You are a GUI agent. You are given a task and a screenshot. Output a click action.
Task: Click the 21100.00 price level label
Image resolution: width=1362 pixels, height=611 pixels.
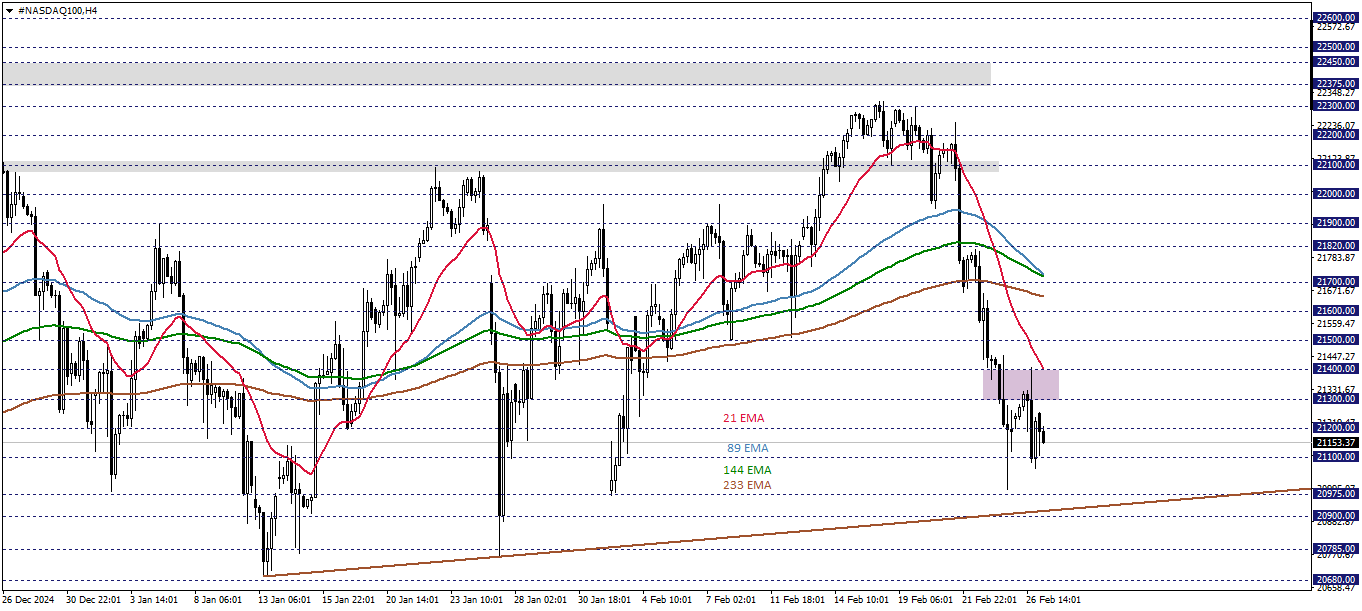pyautogui.click(x=1337, y=457)
